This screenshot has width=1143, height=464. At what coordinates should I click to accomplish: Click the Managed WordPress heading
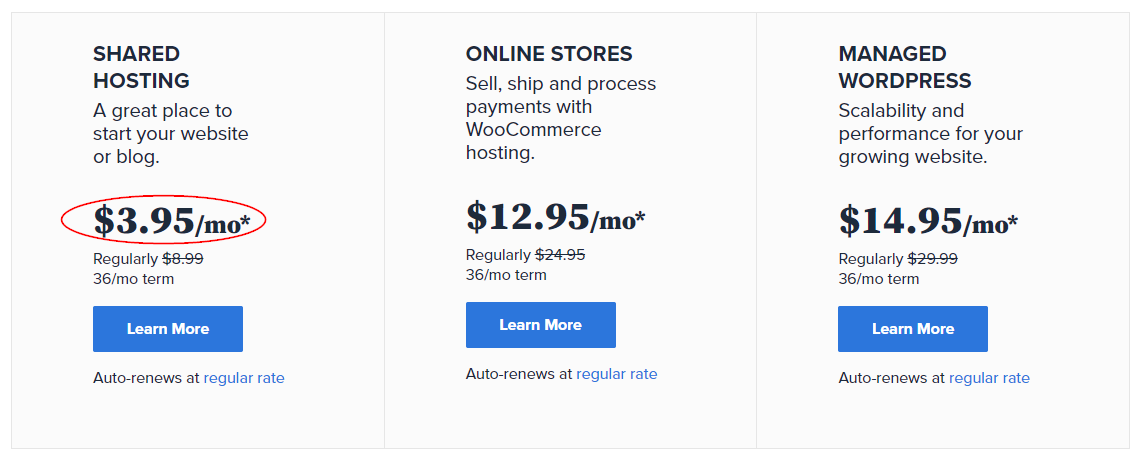pos(904,67)
